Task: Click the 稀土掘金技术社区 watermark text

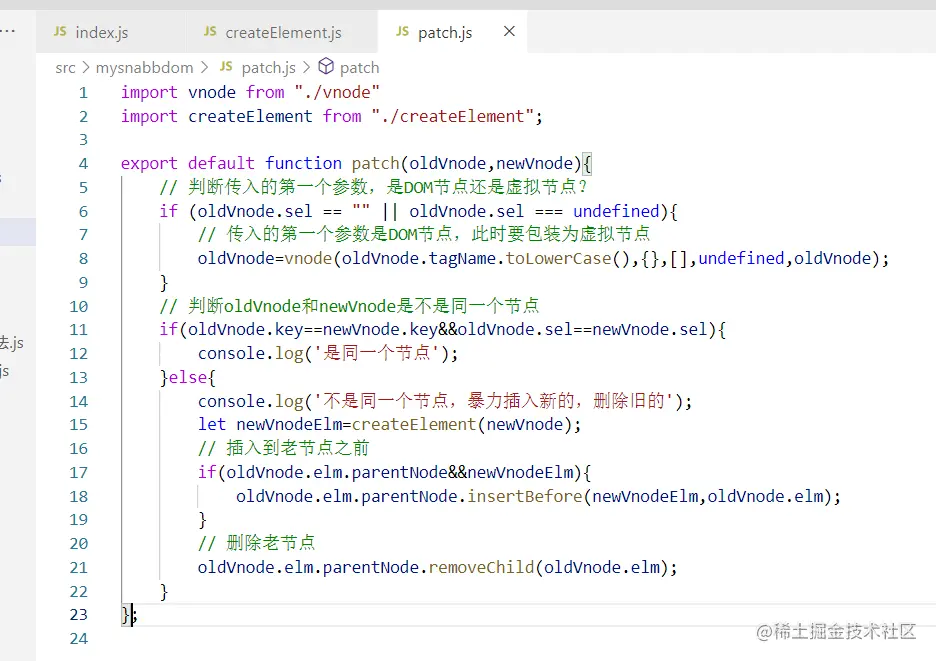Action: click(841, 632)
